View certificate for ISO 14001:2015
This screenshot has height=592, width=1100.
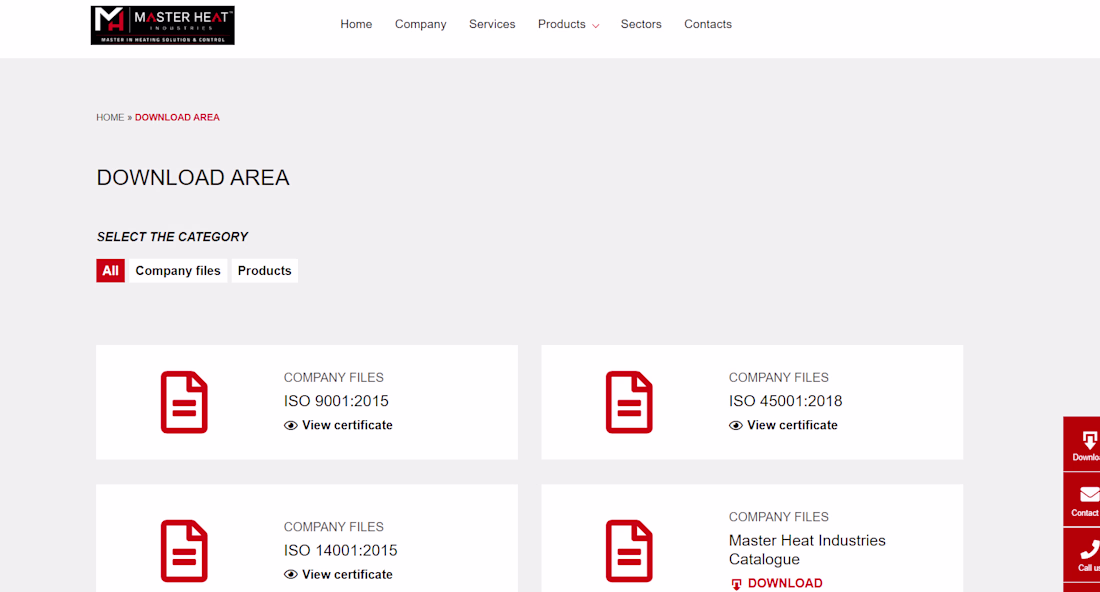[x=347, y=574]
